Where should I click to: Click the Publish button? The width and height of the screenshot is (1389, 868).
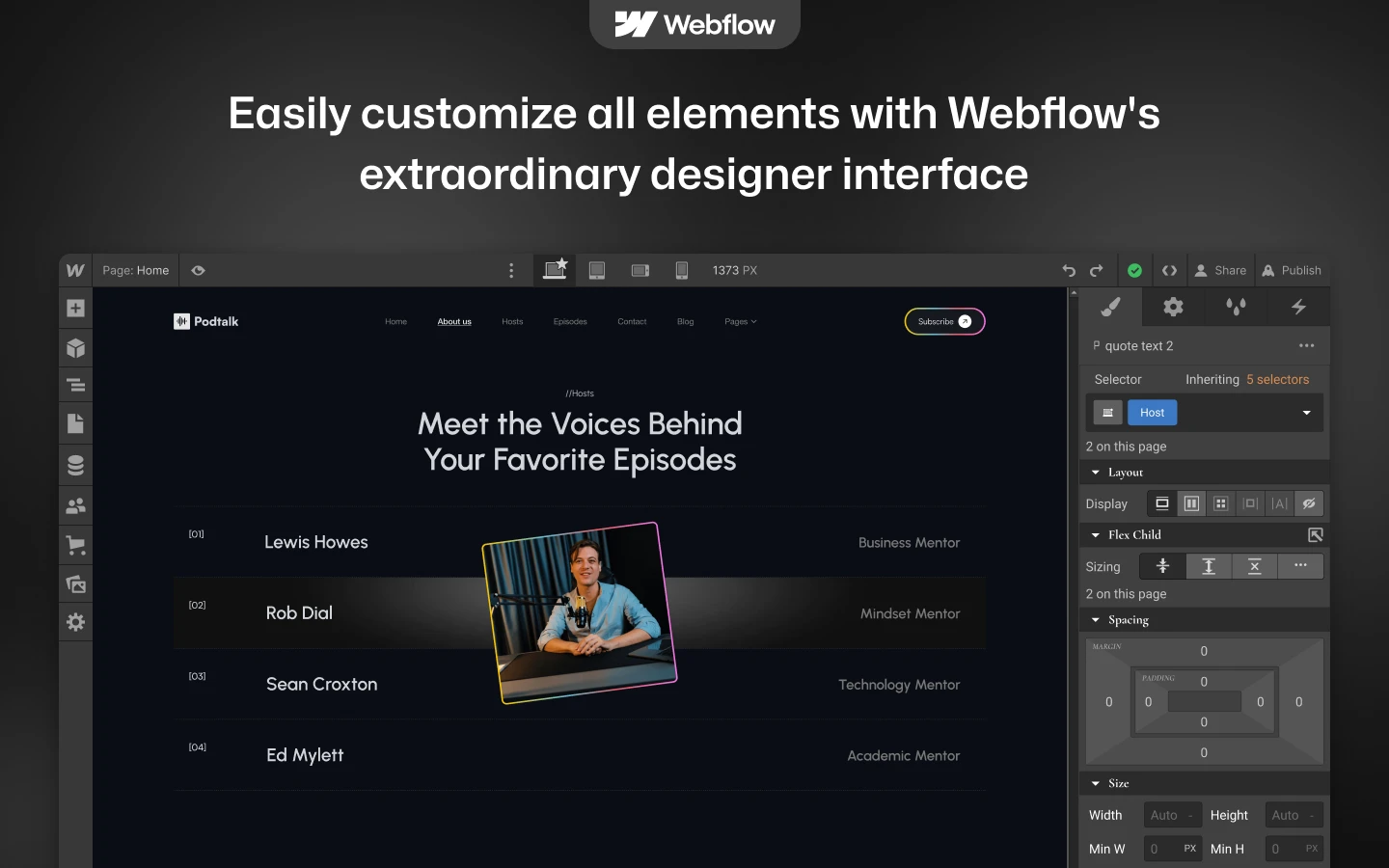click(1292, 271)
